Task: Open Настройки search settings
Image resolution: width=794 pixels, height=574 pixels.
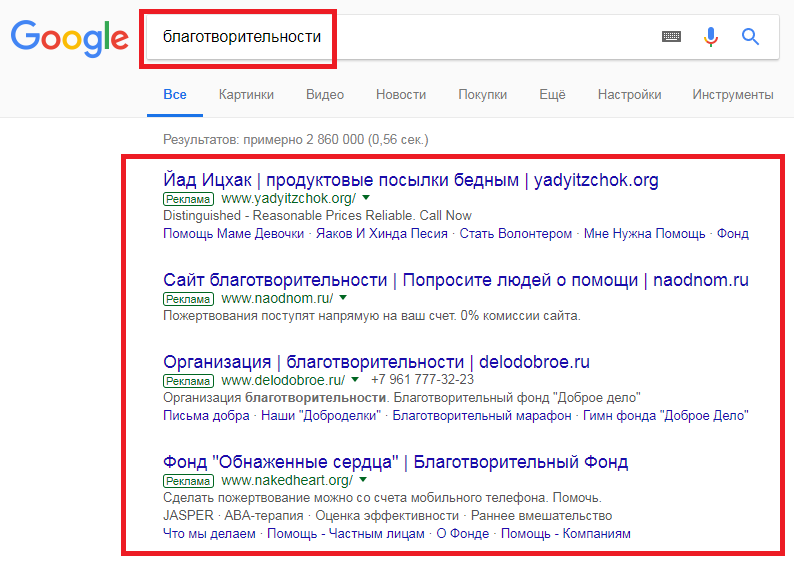Action: (629, 95)
